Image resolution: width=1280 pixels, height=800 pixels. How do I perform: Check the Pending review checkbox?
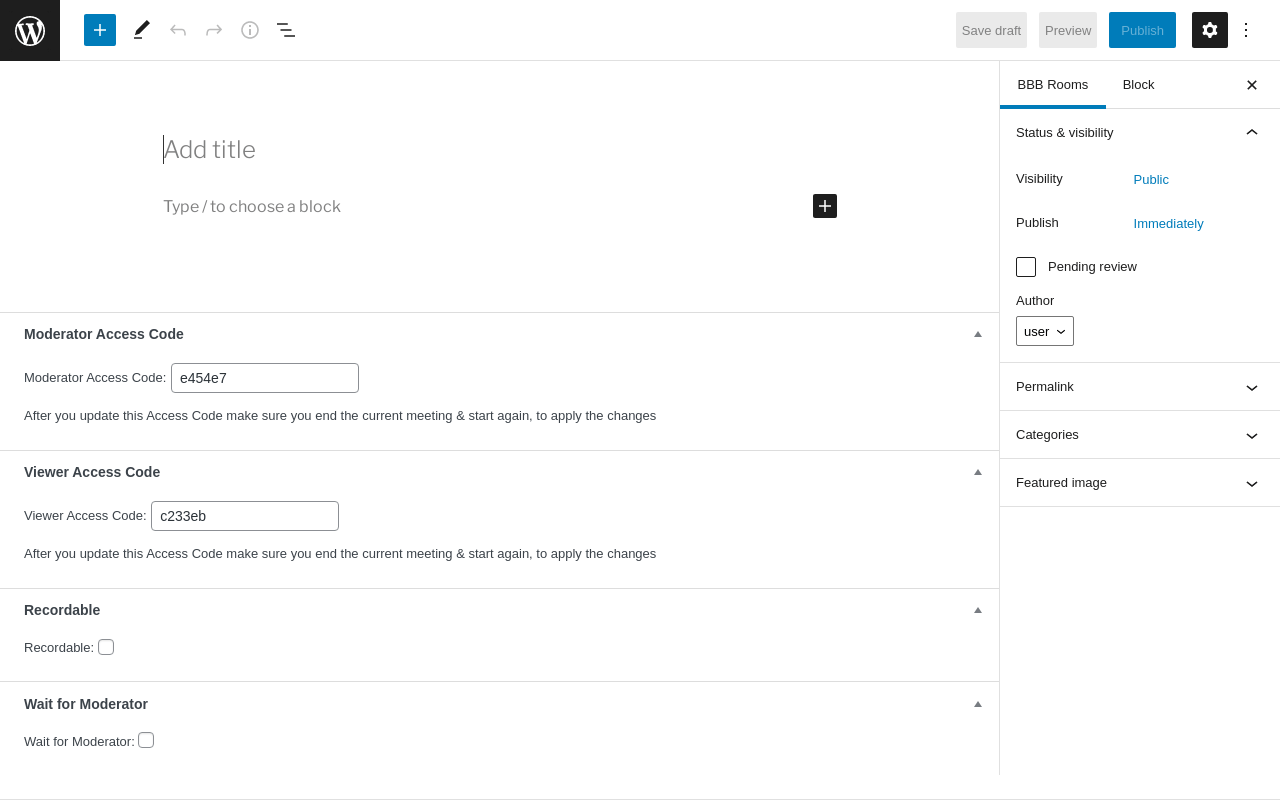pyautogui.click(x=1026, y=267)
